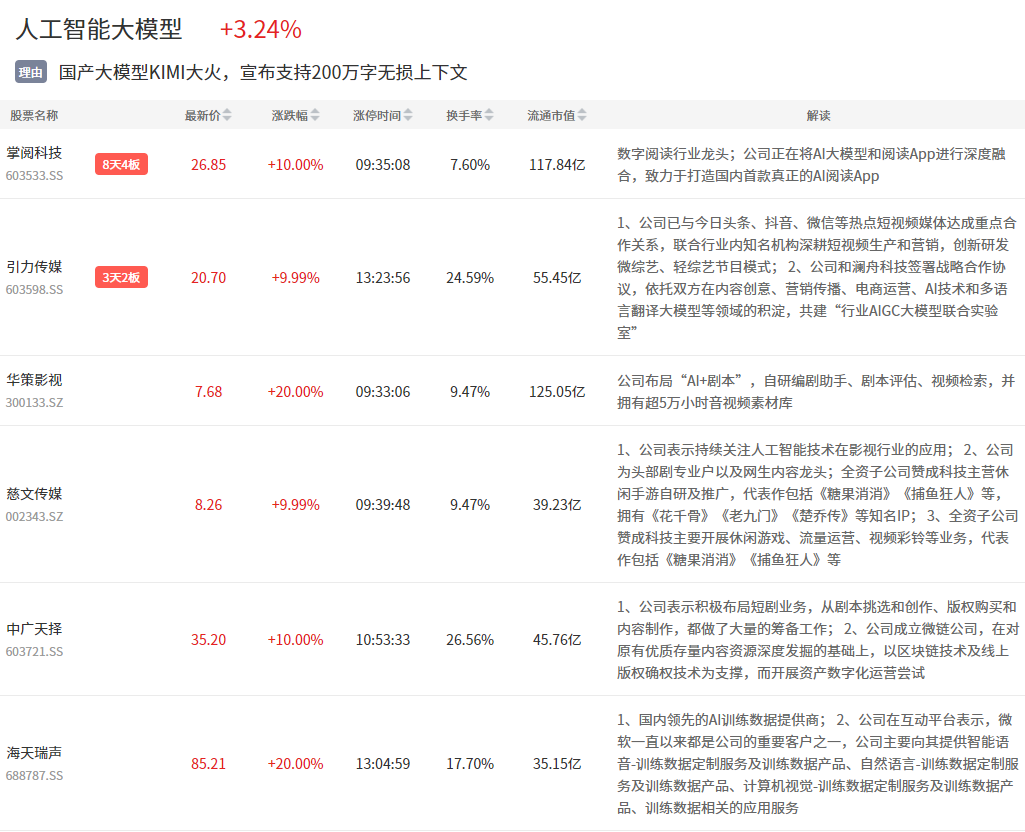Click stock code 603721.SS

pyautogui.click(x=35, y=652)
